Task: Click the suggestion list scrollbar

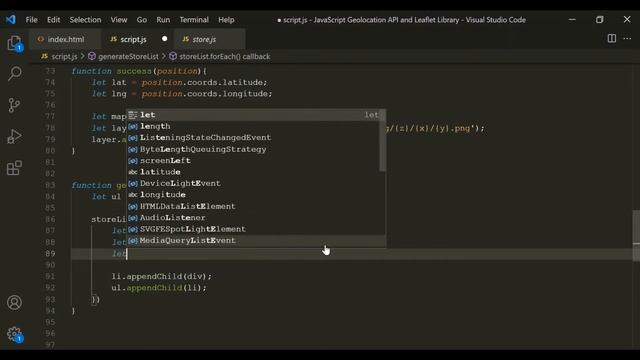Action: (x=382, y=140)
